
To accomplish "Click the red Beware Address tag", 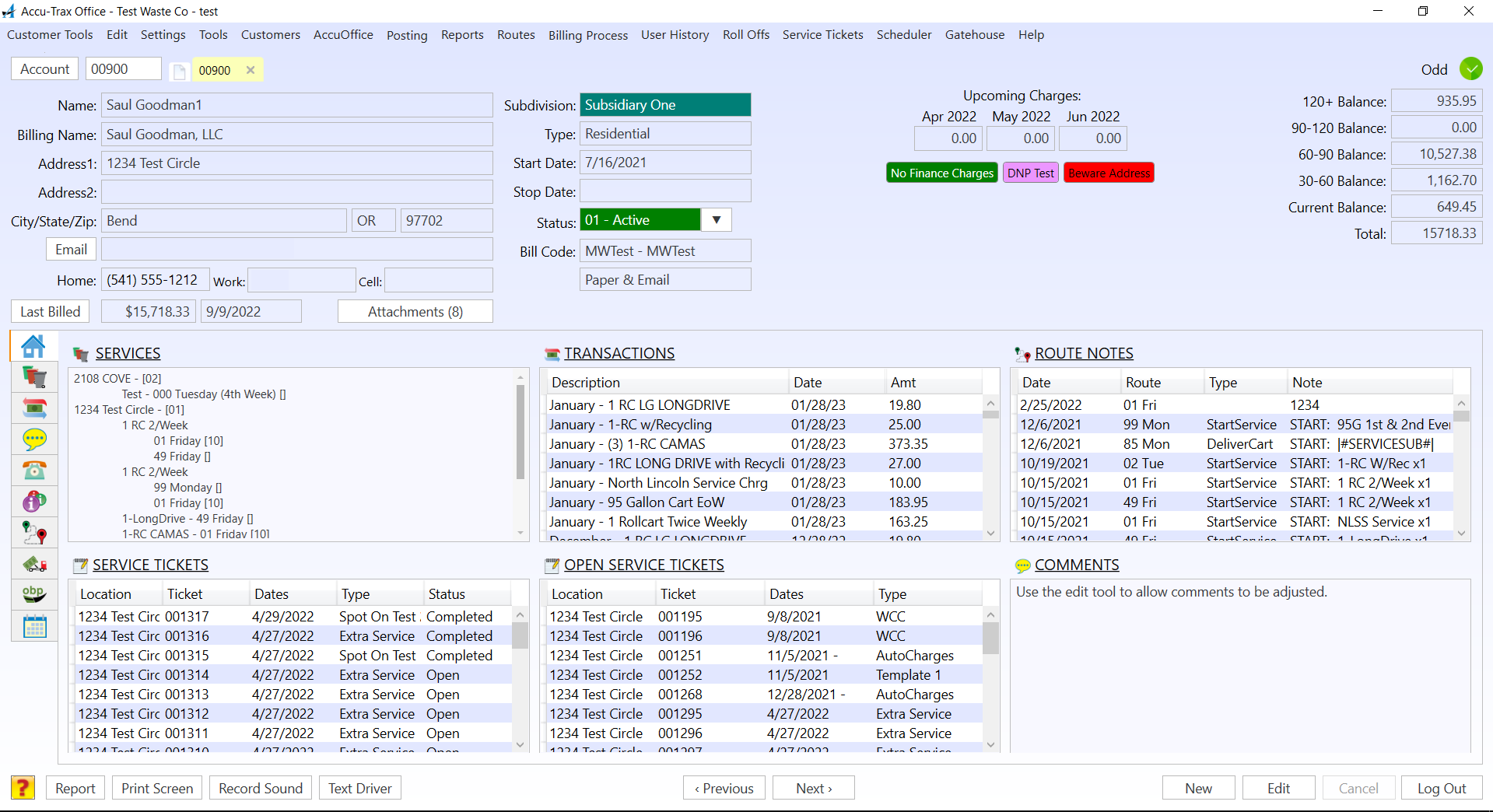I will [1109, 173].
